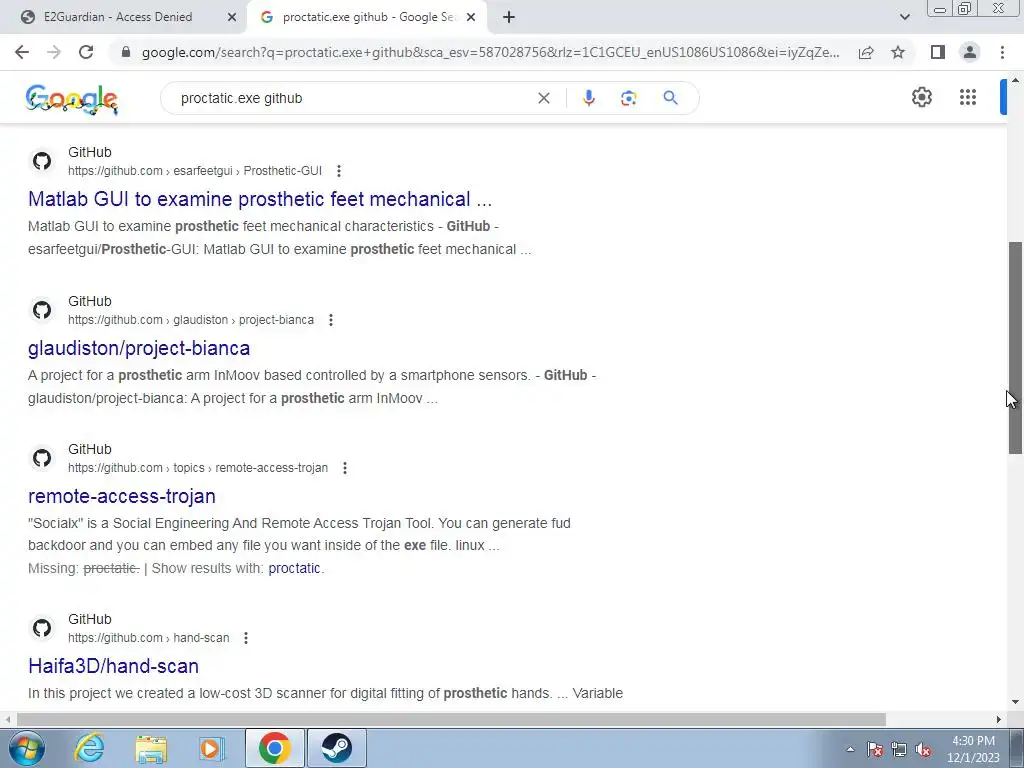The height and width of the screenshot is (768, 1024).
Task: Reload the current page
Action: click(86, 52)
